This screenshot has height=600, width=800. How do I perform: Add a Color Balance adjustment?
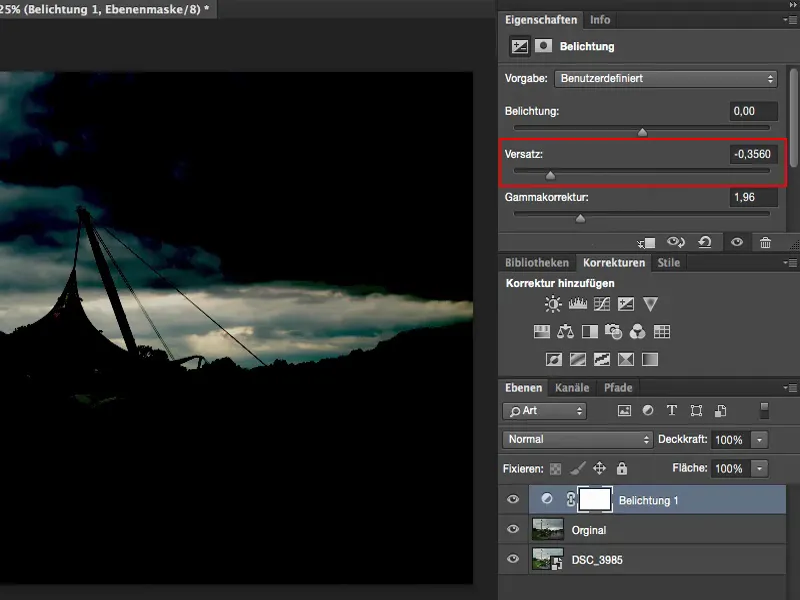click(x=565, y=332)
